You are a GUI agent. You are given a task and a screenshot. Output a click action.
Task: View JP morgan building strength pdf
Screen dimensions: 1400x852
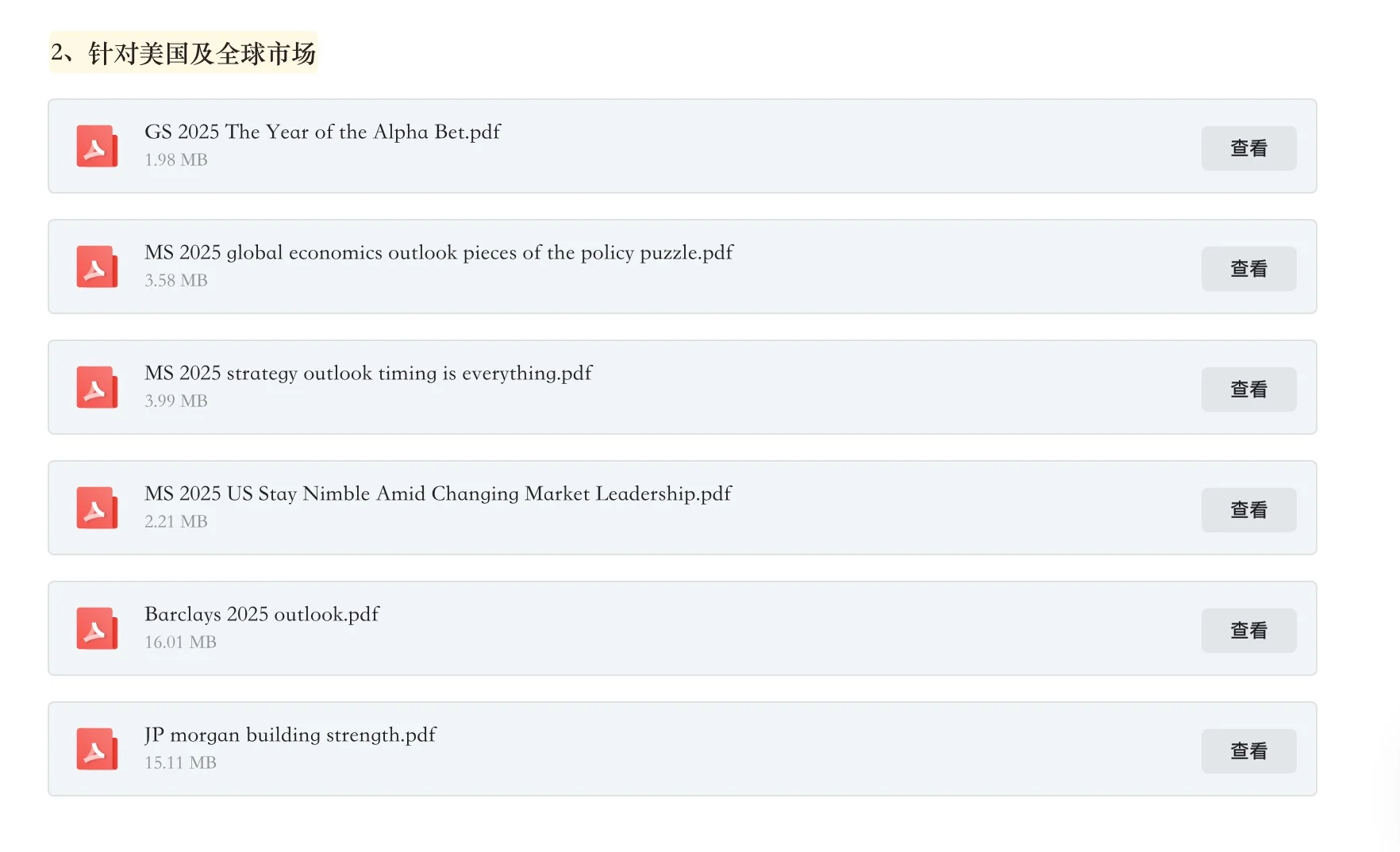(1248, 751)
